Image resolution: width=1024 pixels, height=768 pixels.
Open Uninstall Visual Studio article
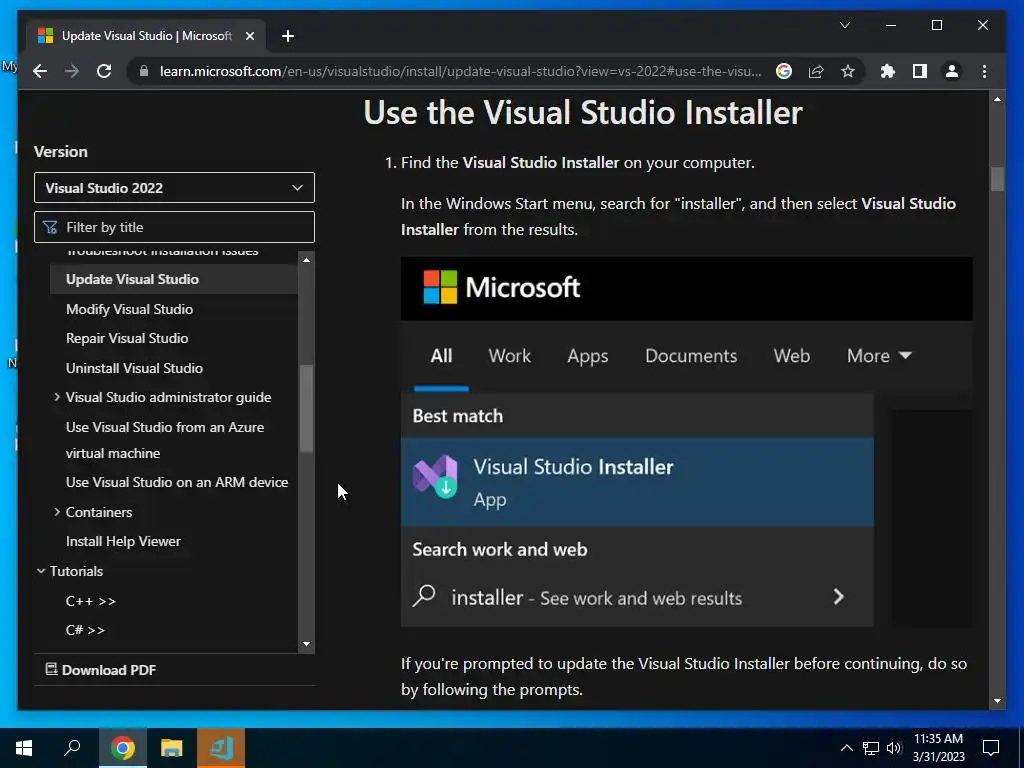(134, 368)
